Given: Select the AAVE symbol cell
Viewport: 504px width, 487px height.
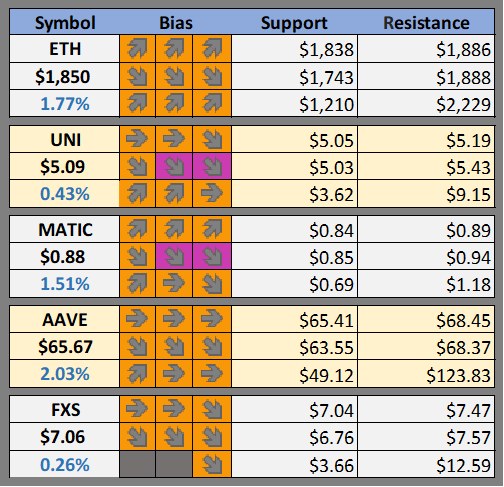Looking at the screenshot, I should (65, 319).
